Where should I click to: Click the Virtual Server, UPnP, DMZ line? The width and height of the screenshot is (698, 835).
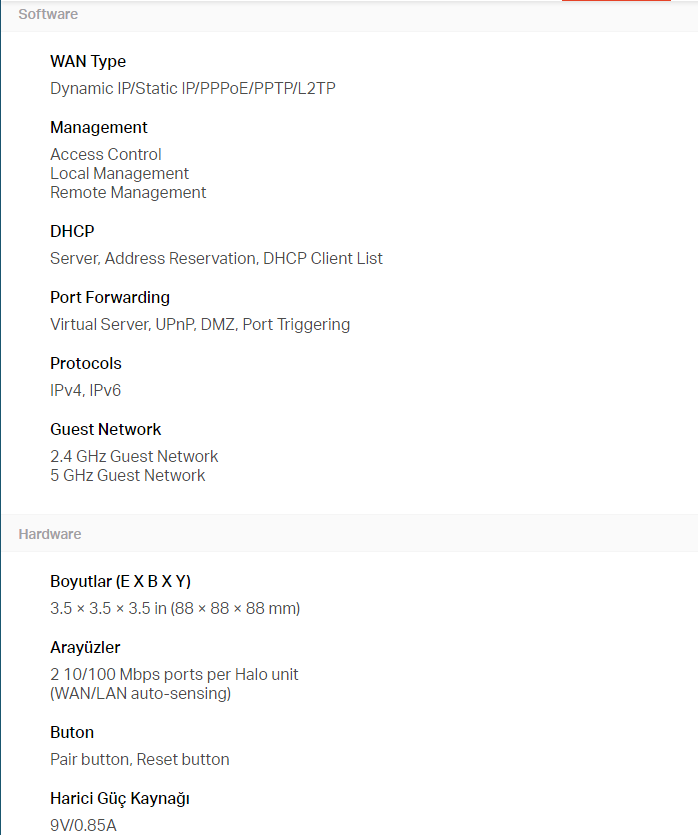[200, 325]
